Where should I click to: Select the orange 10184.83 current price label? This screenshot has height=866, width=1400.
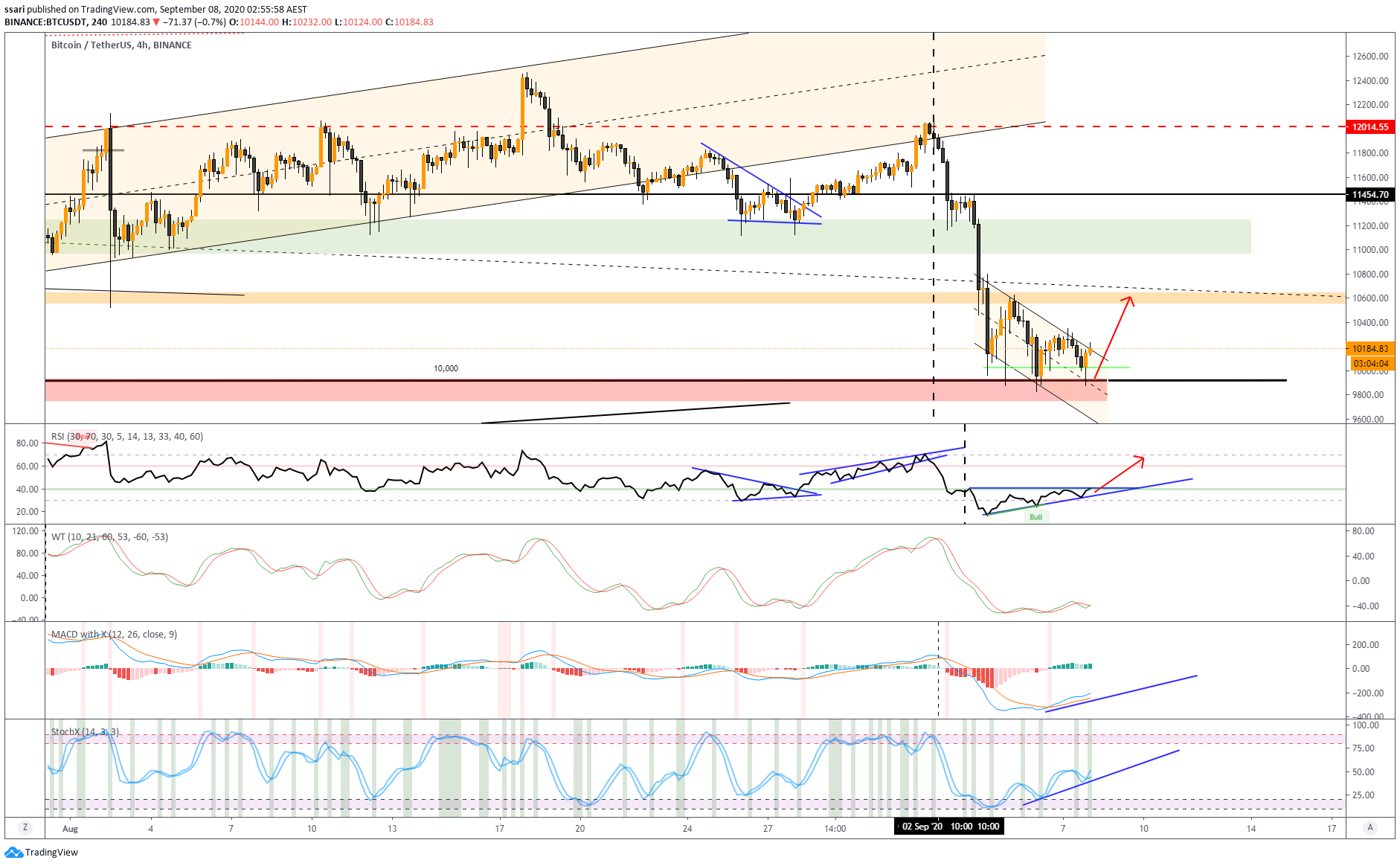click(x=1370, y=348)
